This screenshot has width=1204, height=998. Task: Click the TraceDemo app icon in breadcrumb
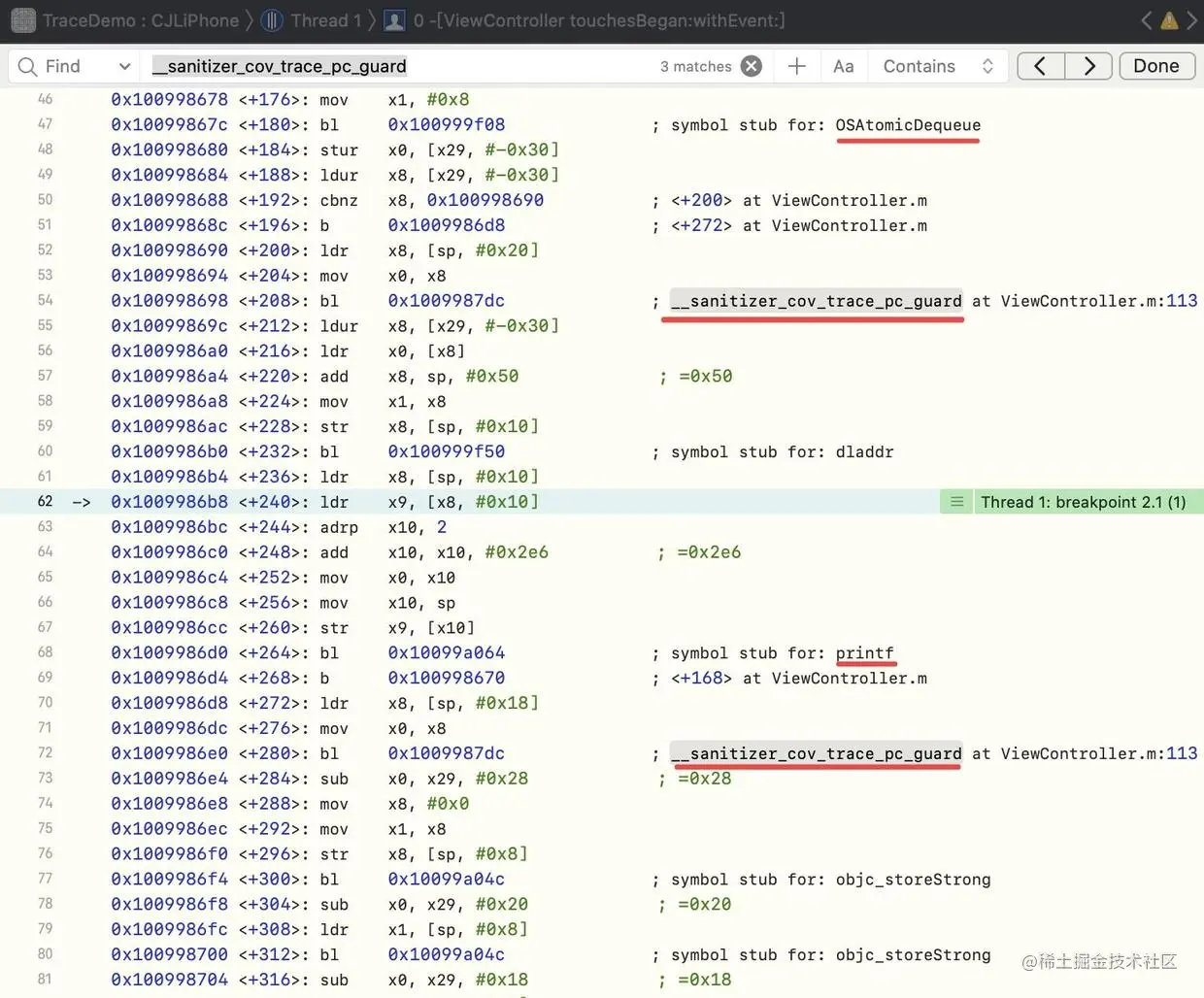(23, 20)
